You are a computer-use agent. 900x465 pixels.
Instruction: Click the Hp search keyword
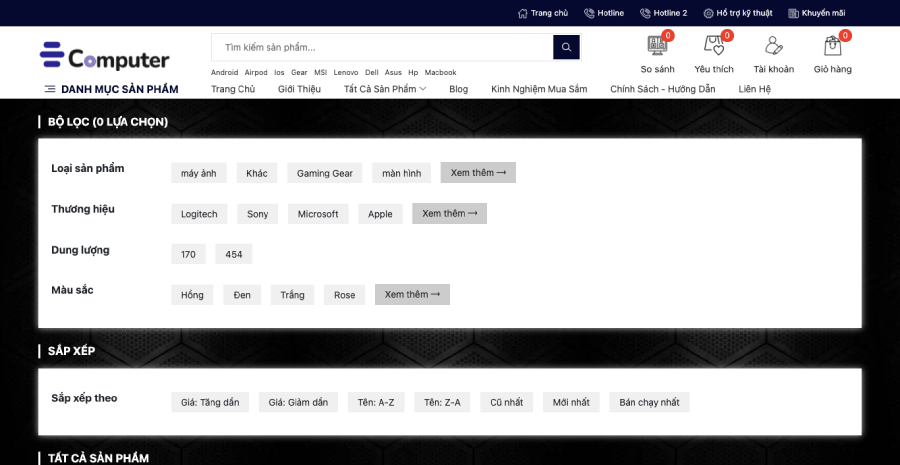pos(413,72)
